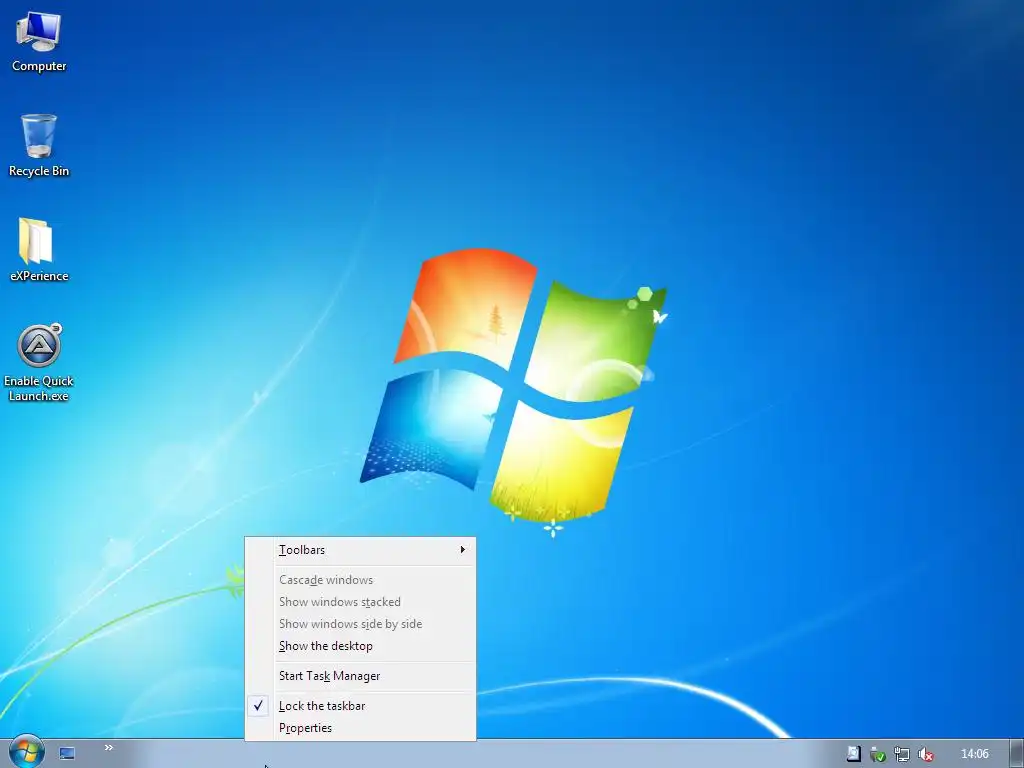Open the taskbar clock showing 14:06
This screenshot has height=768, width=1024.
coord(974,754)
